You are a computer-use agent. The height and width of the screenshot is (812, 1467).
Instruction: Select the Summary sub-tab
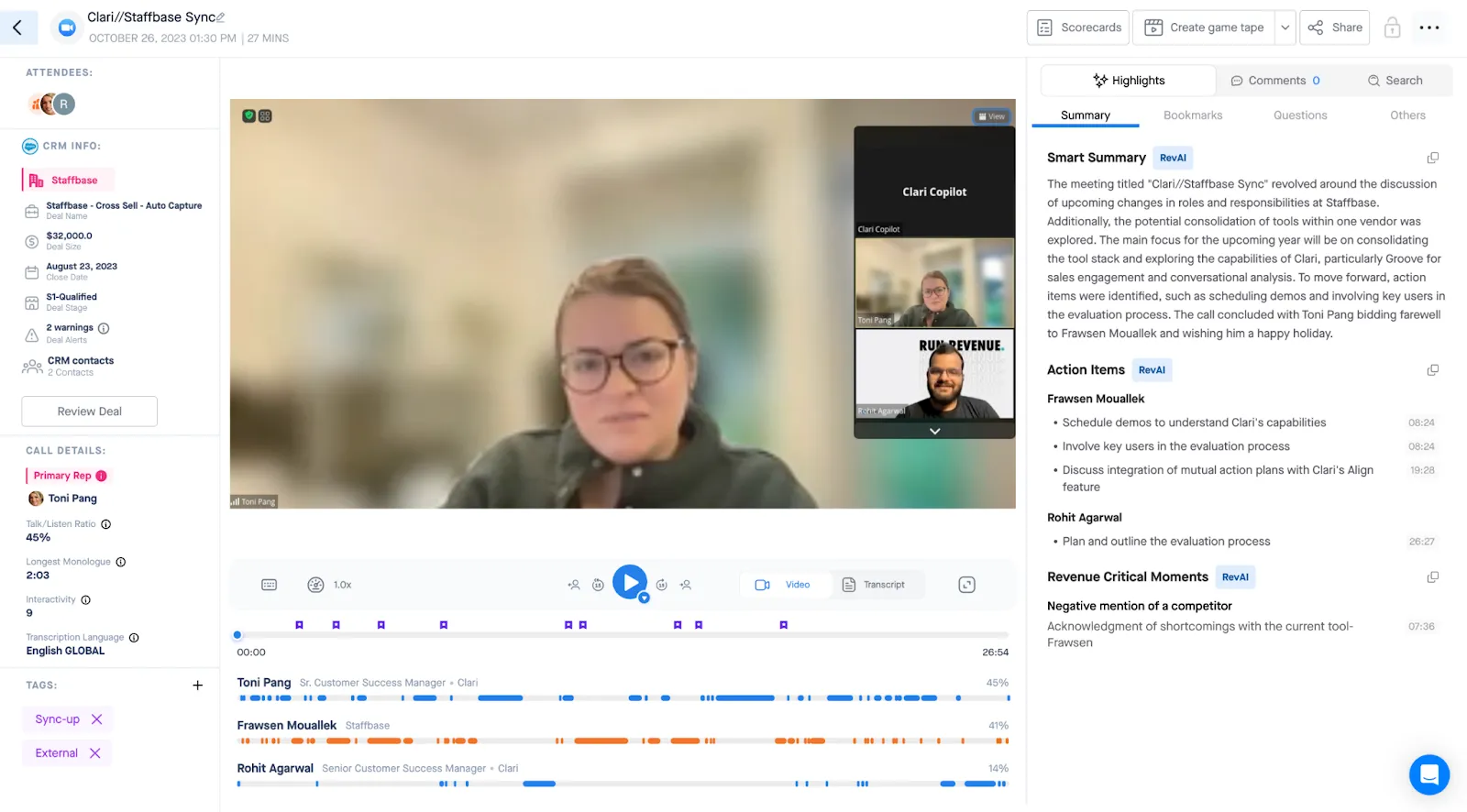tap(1086, 115)
